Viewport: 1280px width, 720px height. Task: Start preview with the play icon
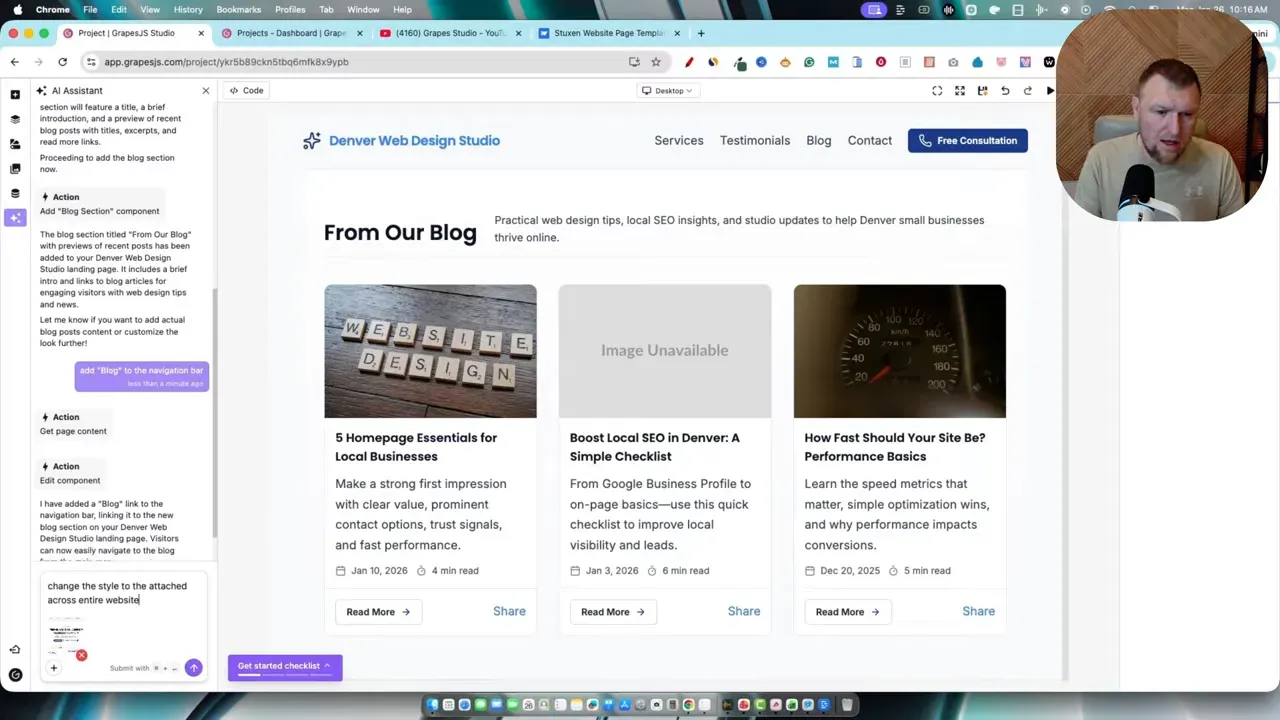[1050, 90]
